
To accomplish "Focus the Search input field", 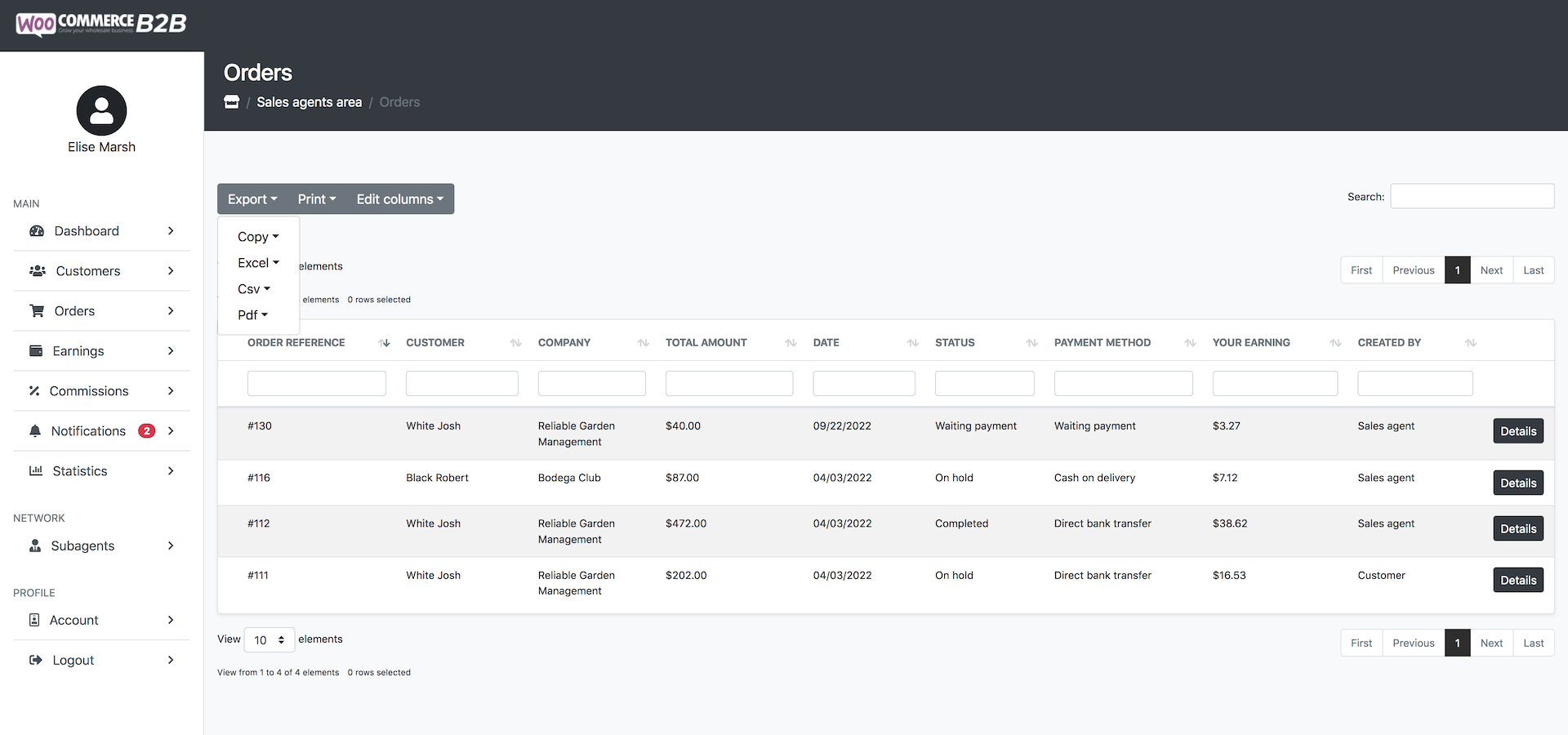I will click(1472, 196).
